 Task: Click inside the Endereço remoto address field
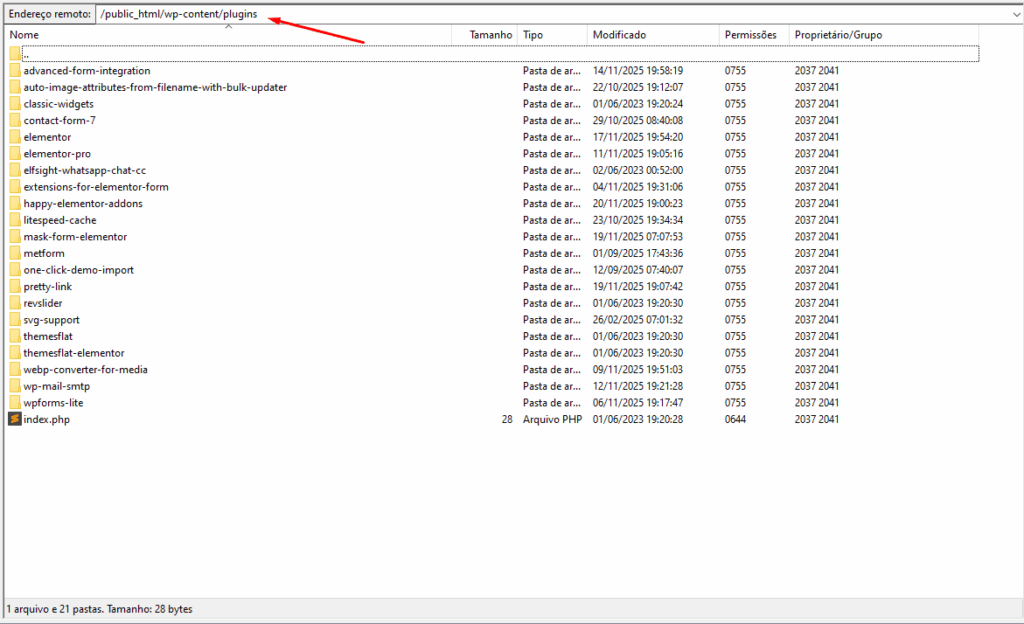[x=200, y=14]
